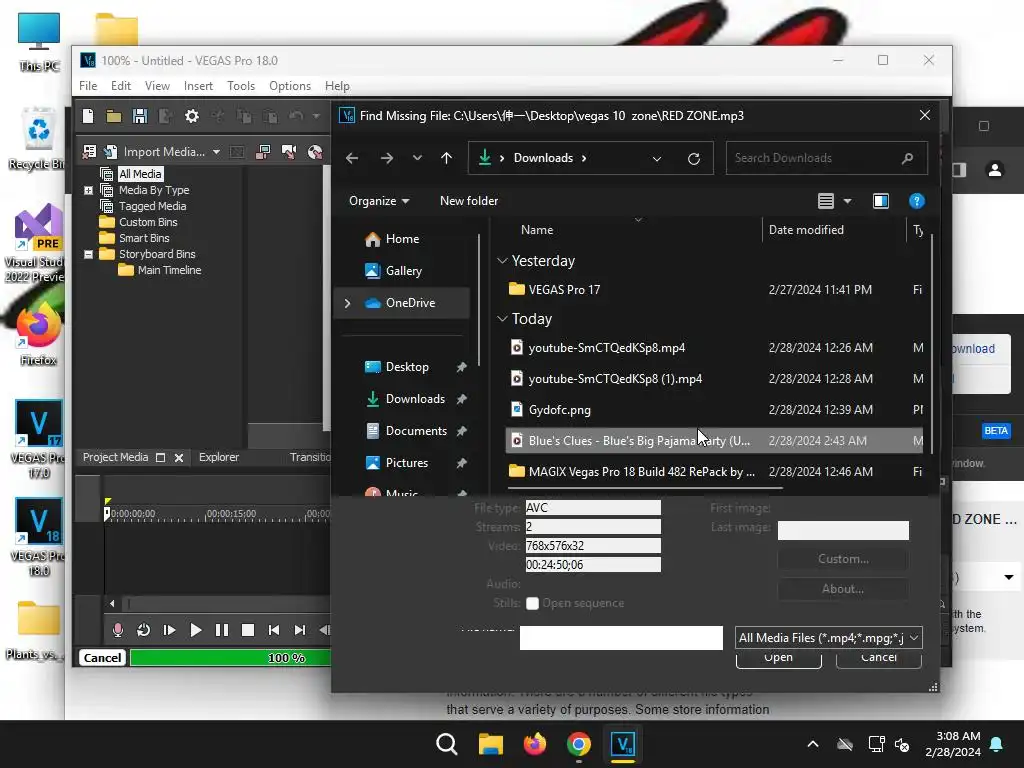The image size is (1024, 768).
Task: Toggle loop playback icon
Action: [144, 630]
